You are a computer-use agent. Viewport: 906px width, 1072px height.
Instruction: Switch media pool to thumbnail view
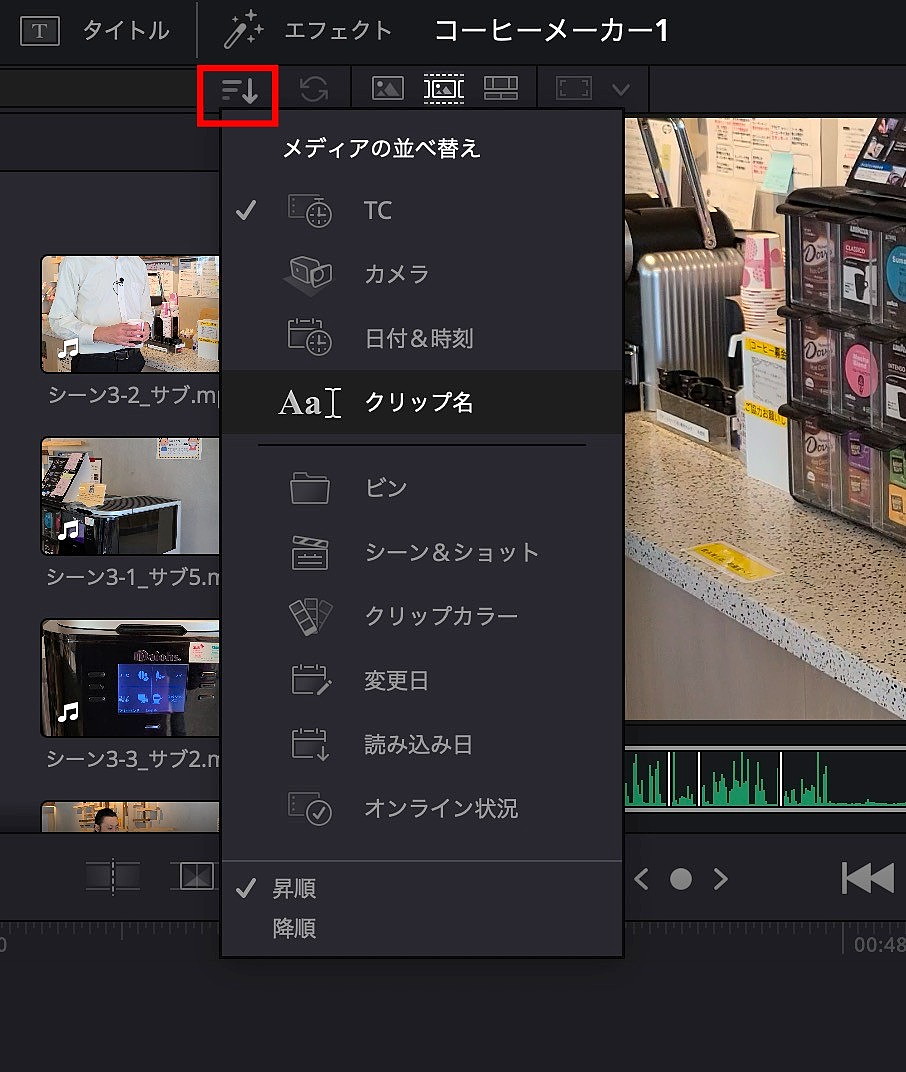tap(387, 88)
